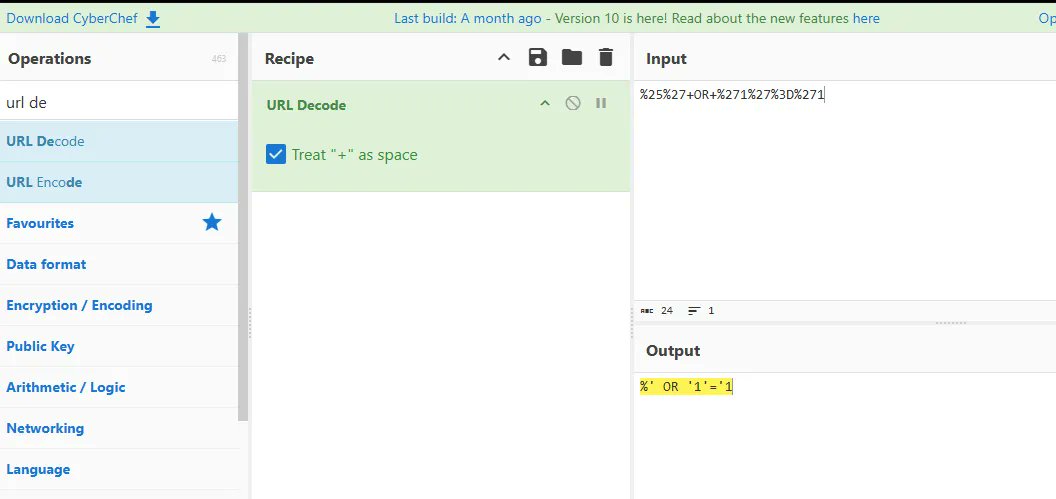The image size is (1056, 499).
Task: Click the Load recipe folder icon
Action: pyautogui.click(x=571, y=57)
